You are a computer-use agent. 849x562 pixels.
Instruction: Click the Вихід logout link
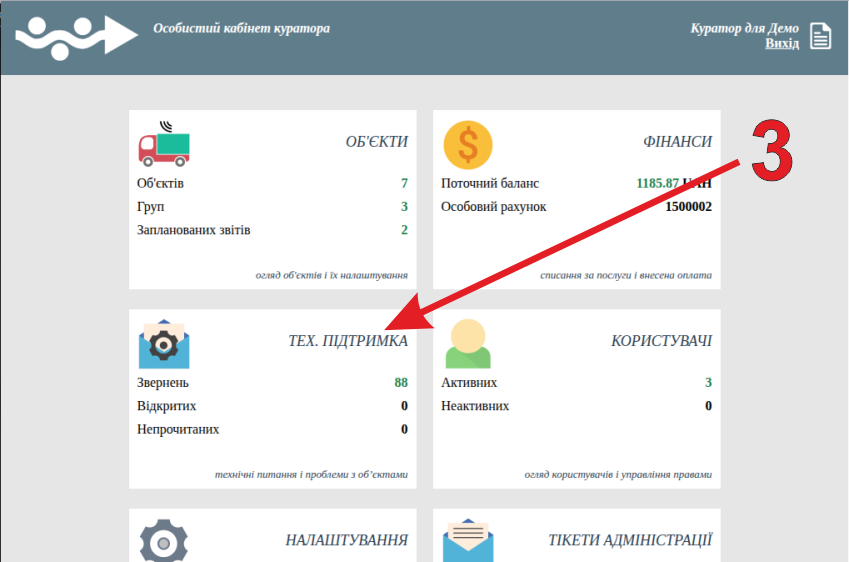click(x=782, y=44)
